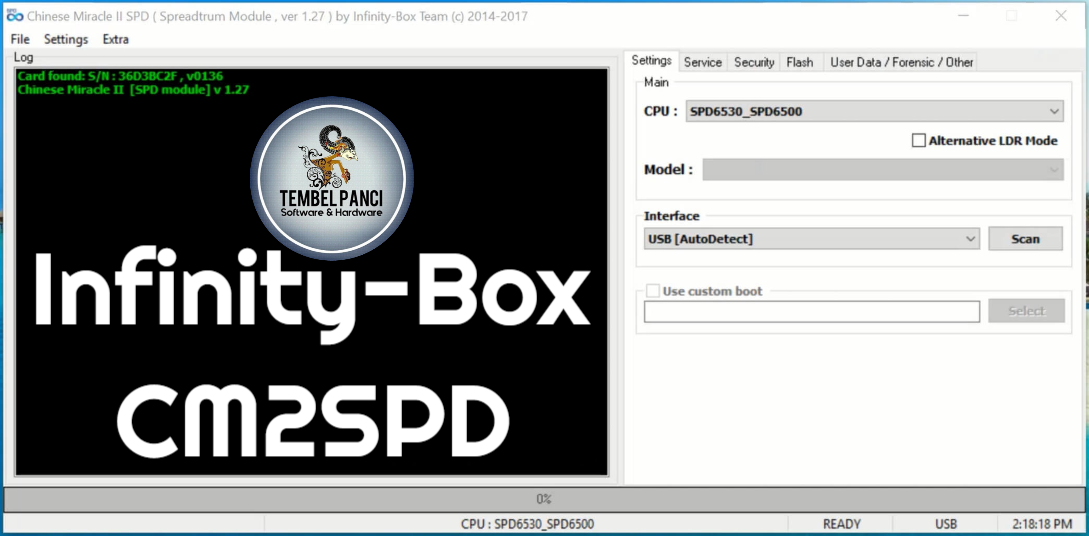Expand the CPU dropdown SPD6530_SPD6500
This screenshot has width=1089, height=536.
874,111
